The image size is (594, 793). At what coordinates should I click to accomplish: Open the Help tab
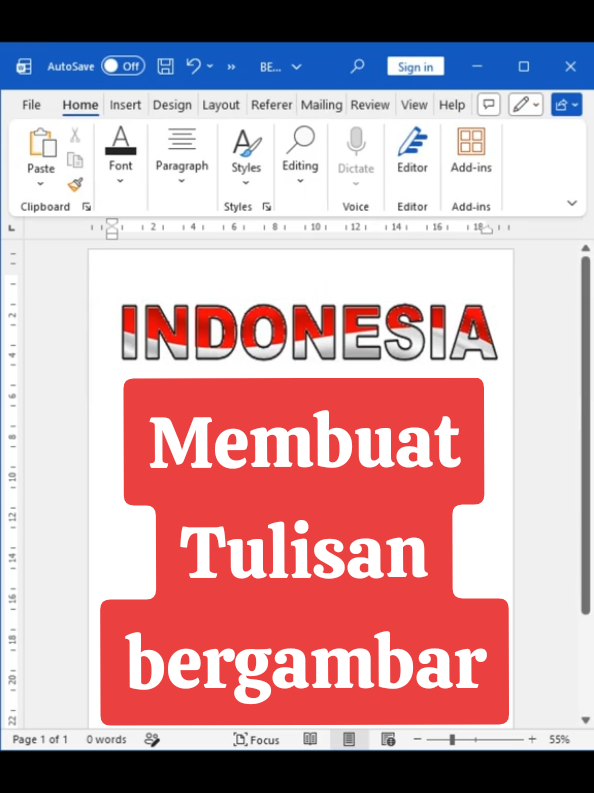point(451,105)
